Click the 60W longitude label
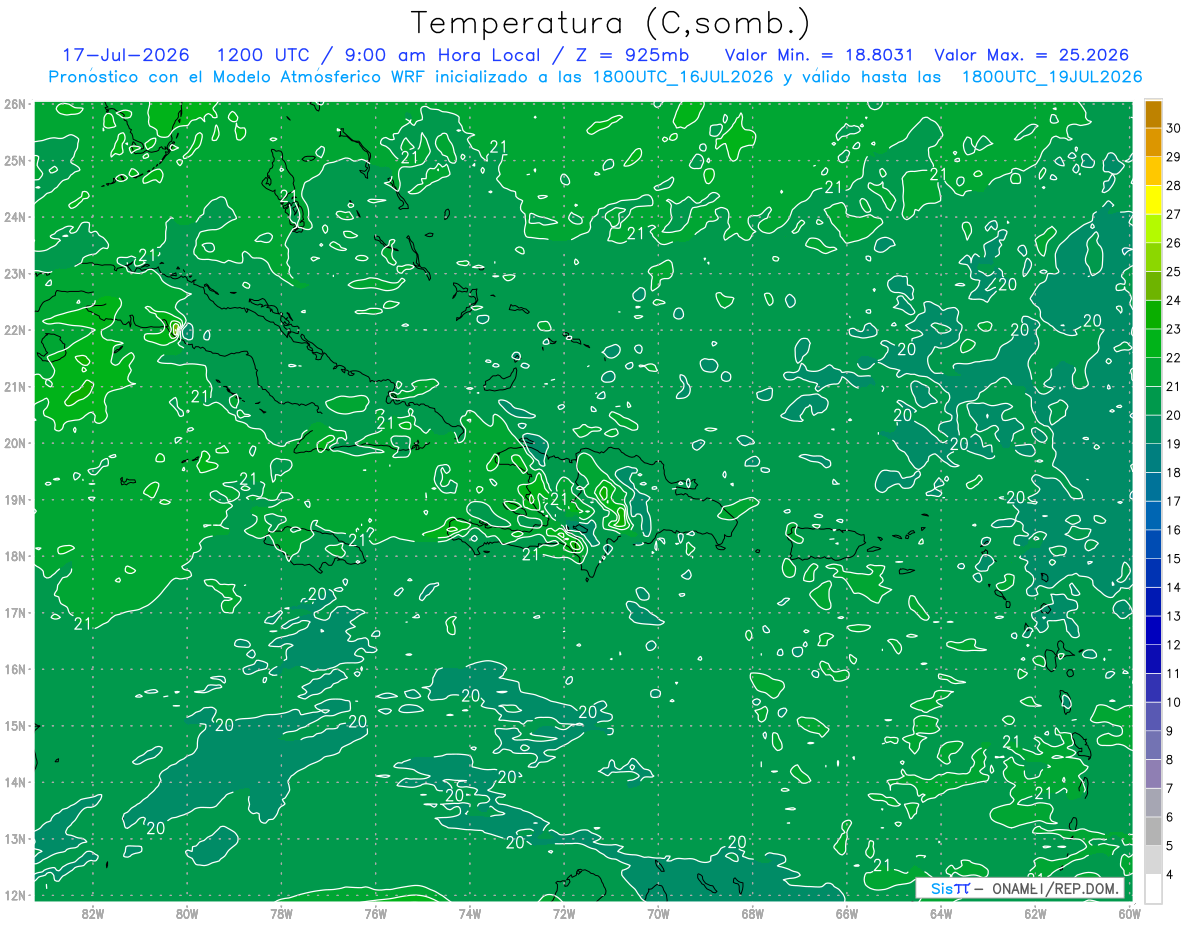The image size is (1200, 927). (x=1129, y=914)
